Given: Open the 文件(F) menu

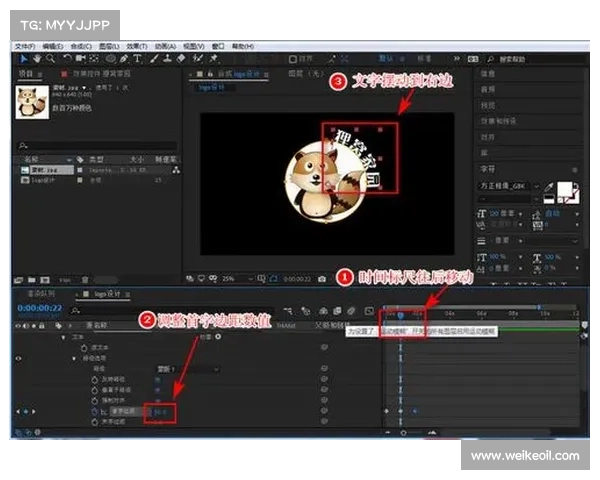Looking at the screenshot, I should coord(25,46).
